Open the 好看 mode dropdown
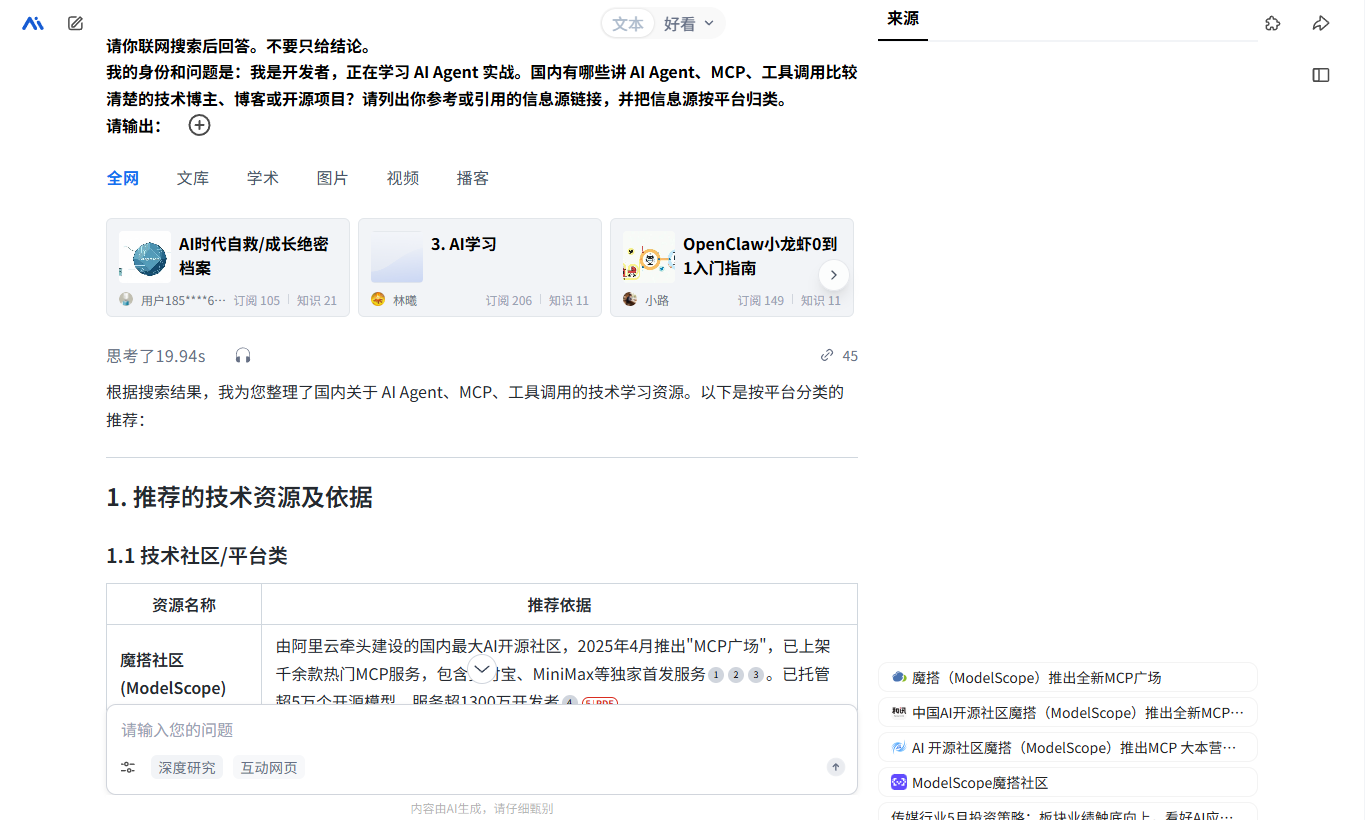This screenshot has height=820, width=1365. click(x=690, y=24)
